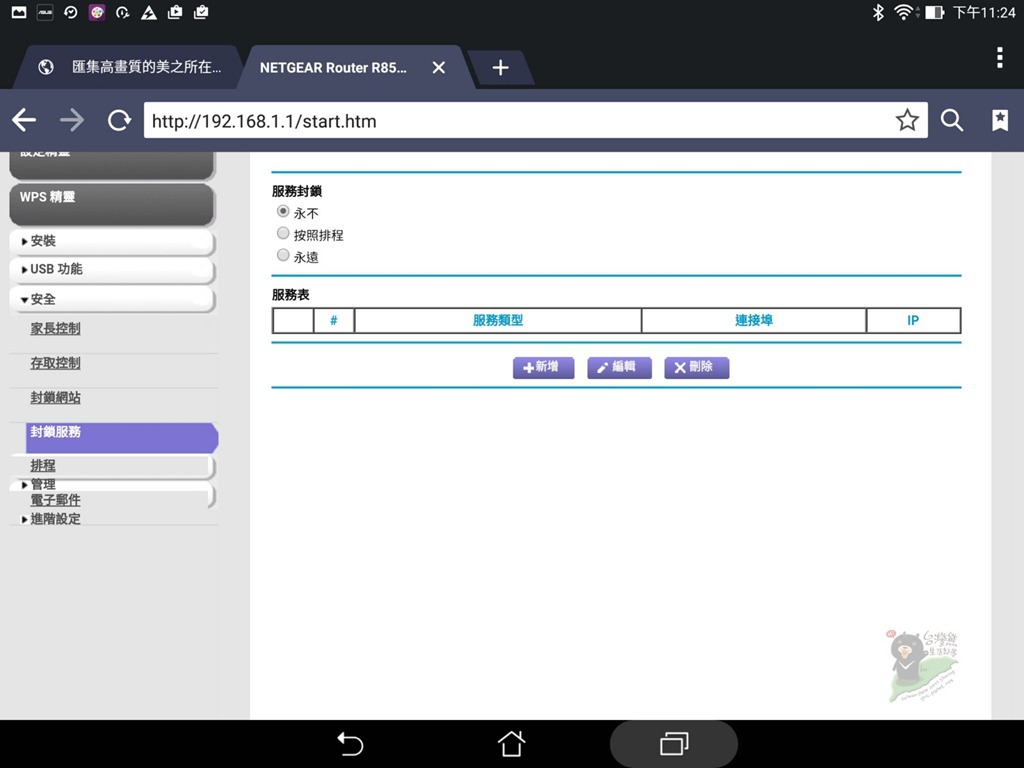Open 電子郵件 link in sidebar
The image size is (1024, 768).
pos(56,500)
